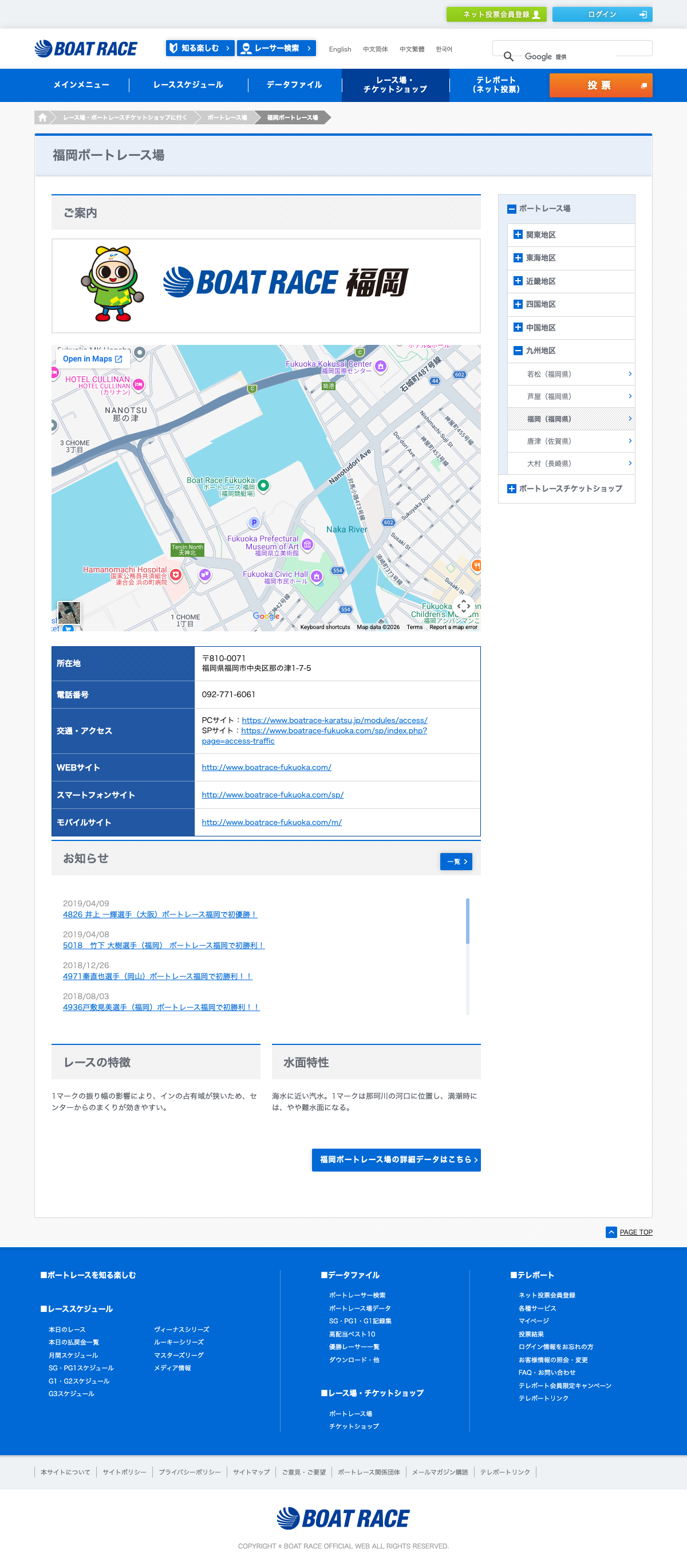The width and height of the screenshot is (687, 1568).
Task: Open テレボート（ネット投票） navigation tab
Action: tap(496, 85)
